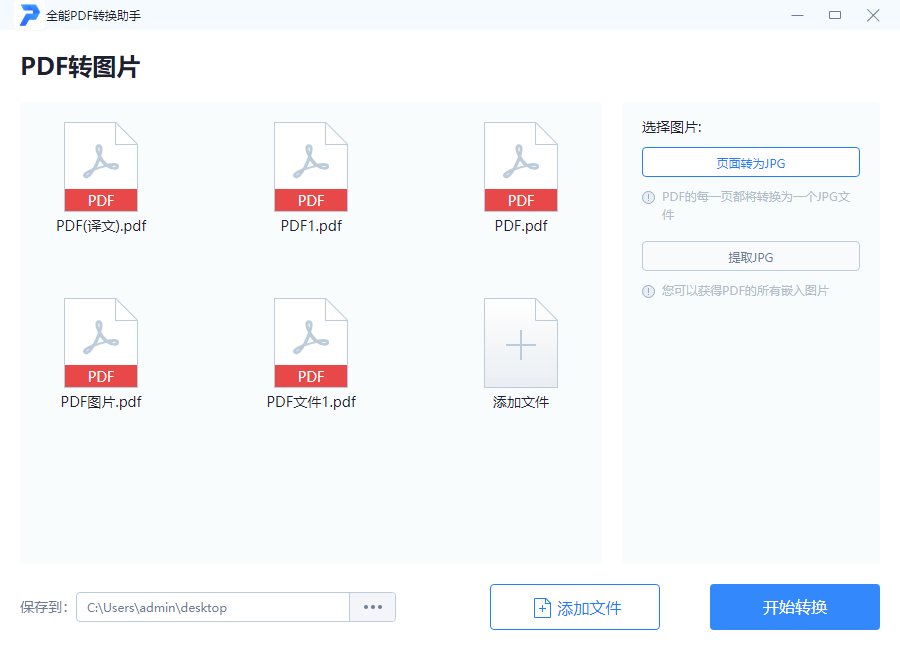Select the PDF文件1.pdf file icon

[311, 343]
